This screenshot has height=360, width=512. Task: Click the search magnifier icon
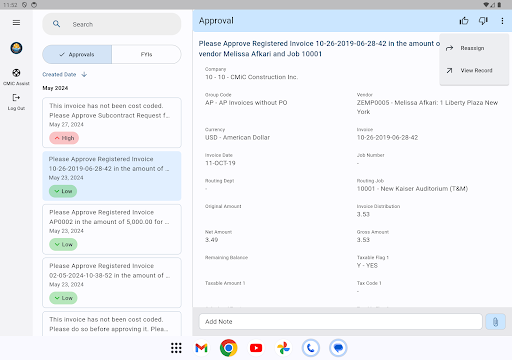tap(57, 24)
